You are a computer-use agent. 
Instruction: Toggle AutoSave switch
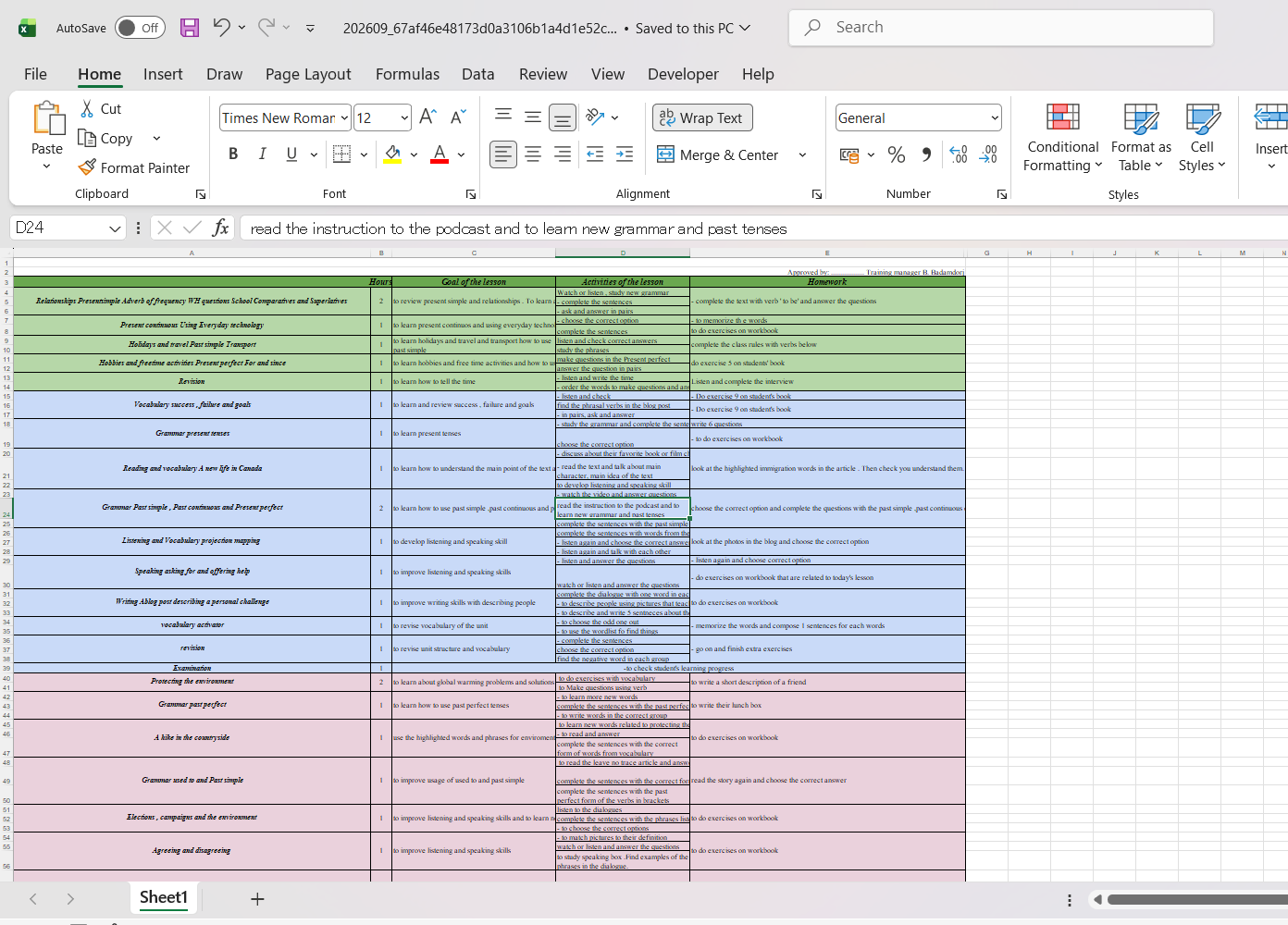tap(141, 28)
